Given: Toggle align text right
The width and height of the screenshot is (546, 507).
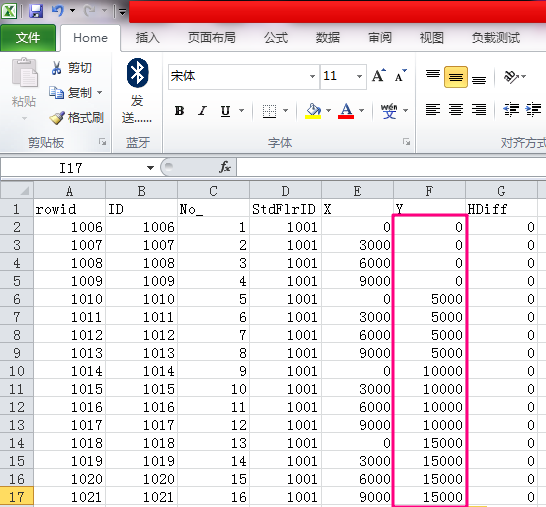Looking at the screenshot, I should click(479, 110).
